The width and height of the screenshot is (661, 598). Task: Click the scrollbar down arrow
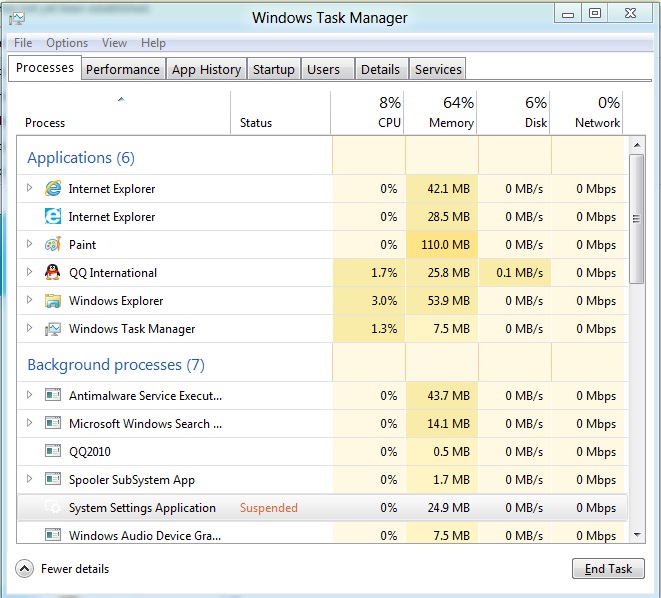click(637, 535)
